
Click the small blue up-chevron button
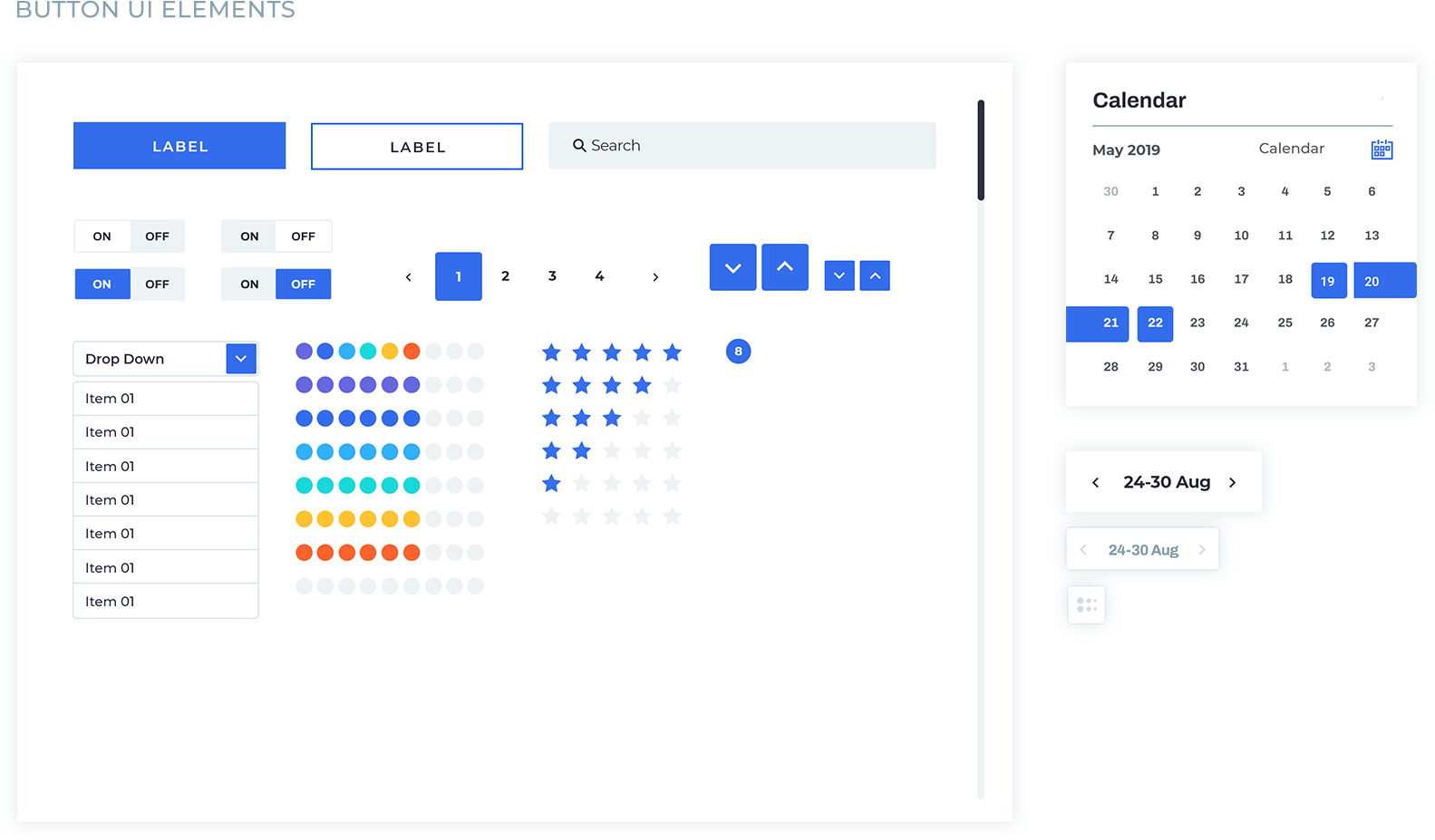(875, 275)
